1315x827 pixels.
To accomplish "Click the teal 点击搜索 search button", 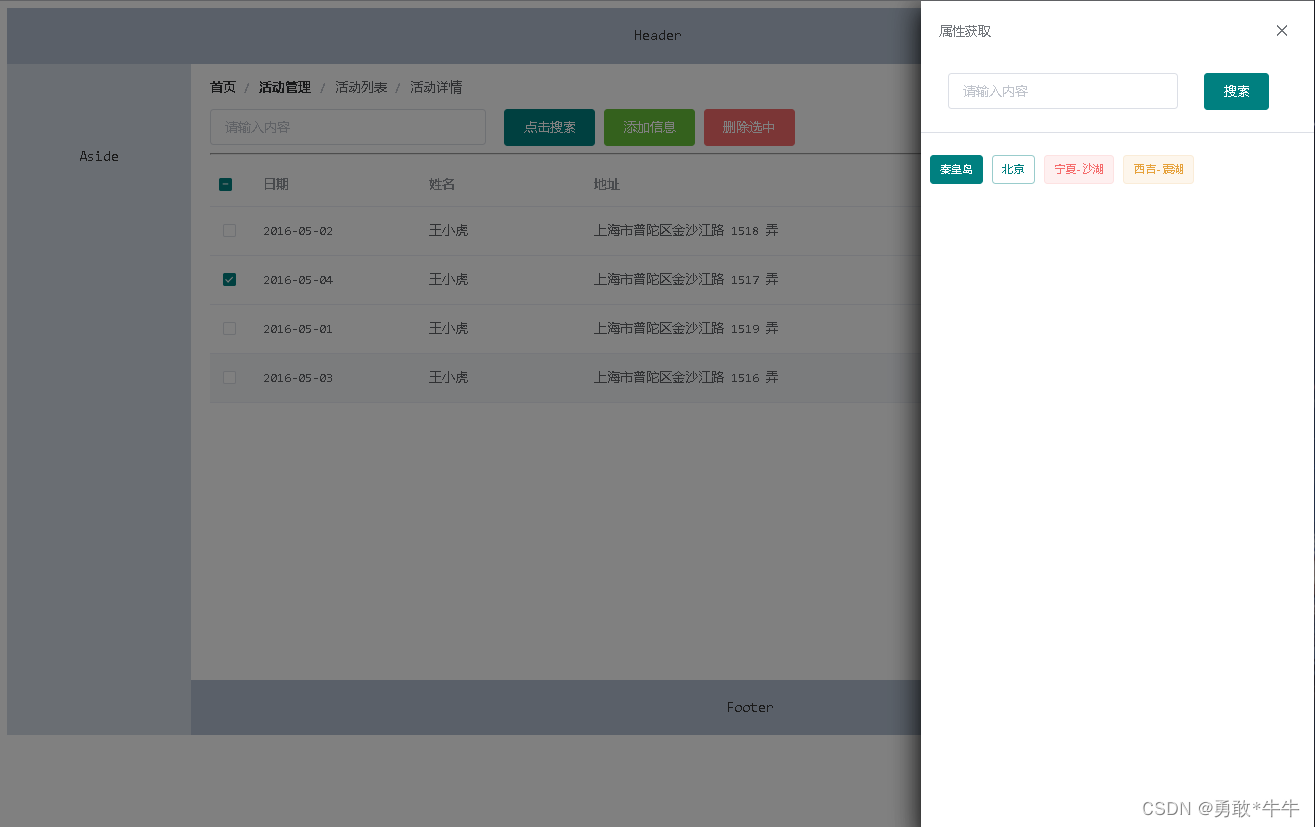I will coord(548,127).
